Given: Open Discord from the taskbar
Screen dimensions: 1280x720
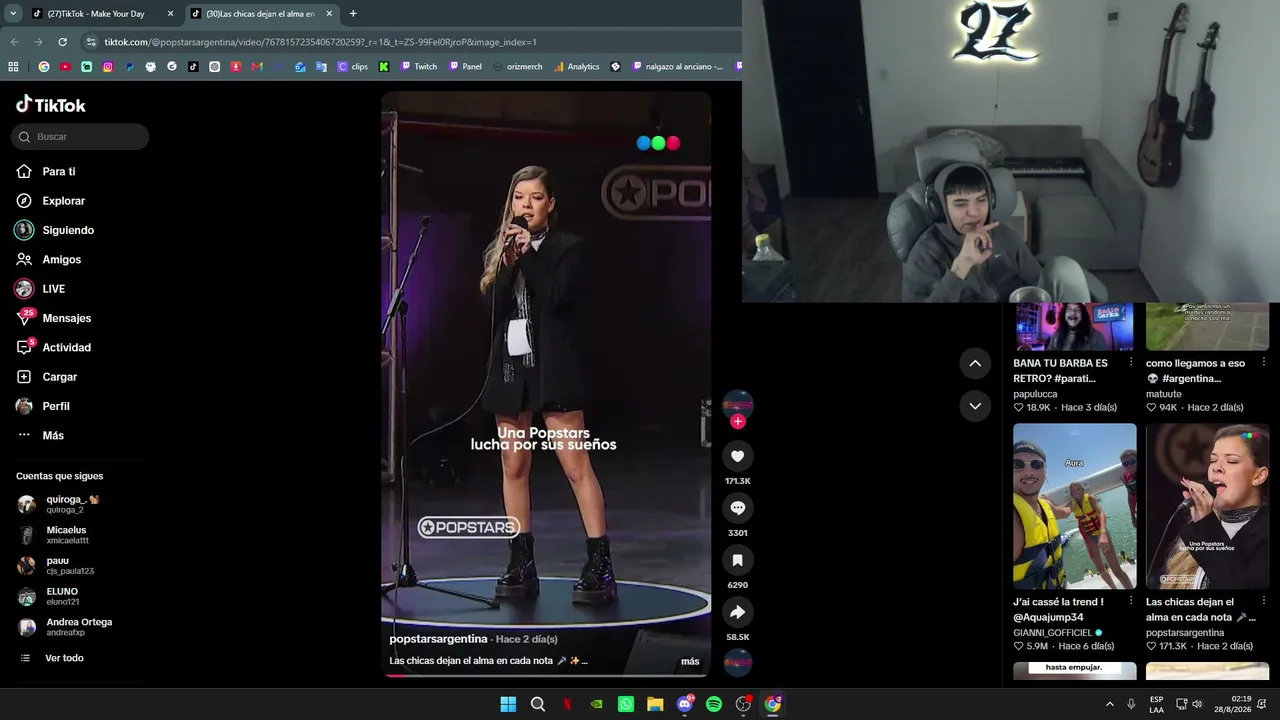Looking at the screenshot, I should [x=685, y=704].
